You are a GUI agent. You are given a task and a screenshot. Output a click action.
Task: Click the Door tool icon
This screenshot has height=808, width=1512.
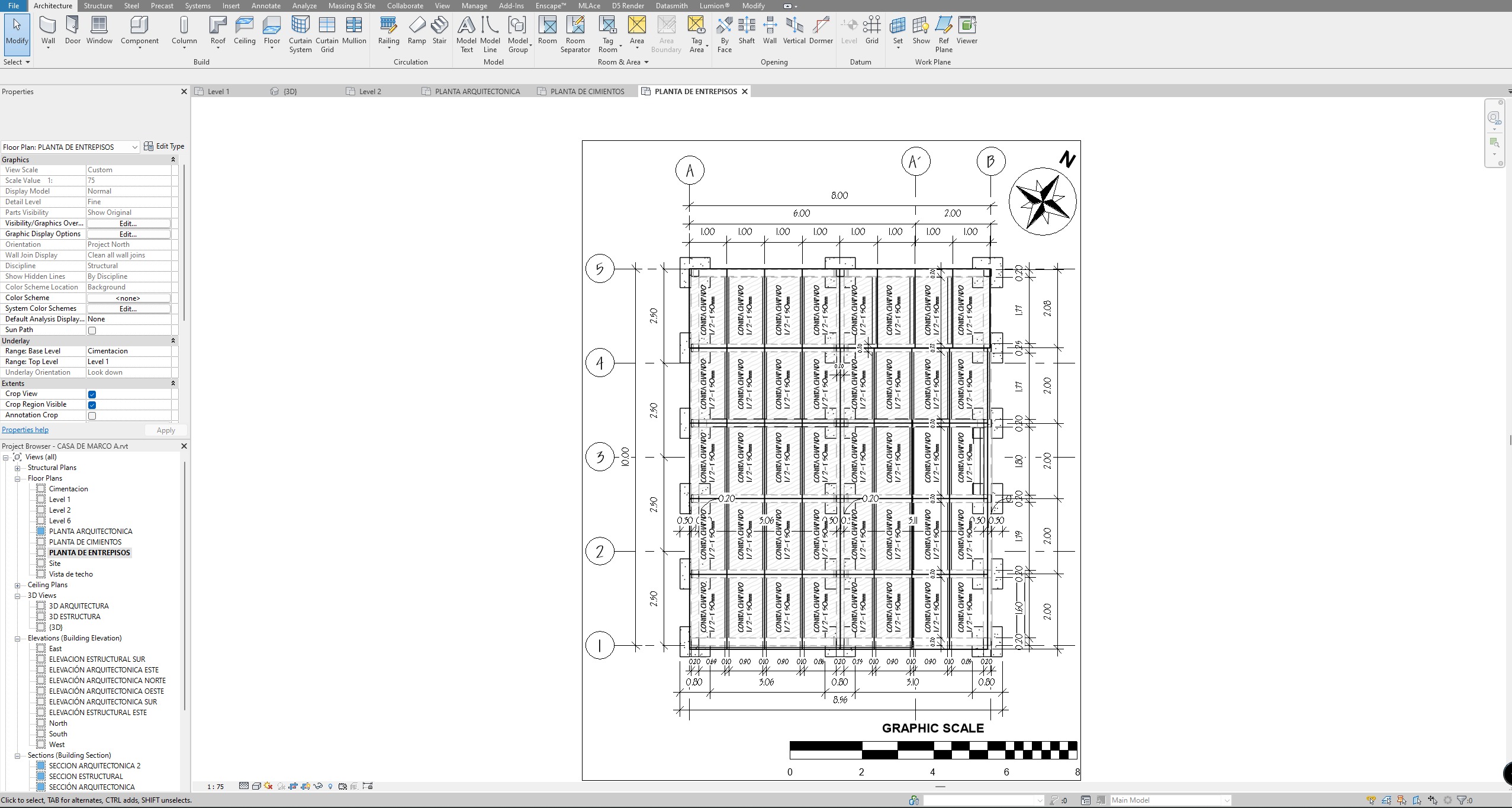tap(72, 30)
